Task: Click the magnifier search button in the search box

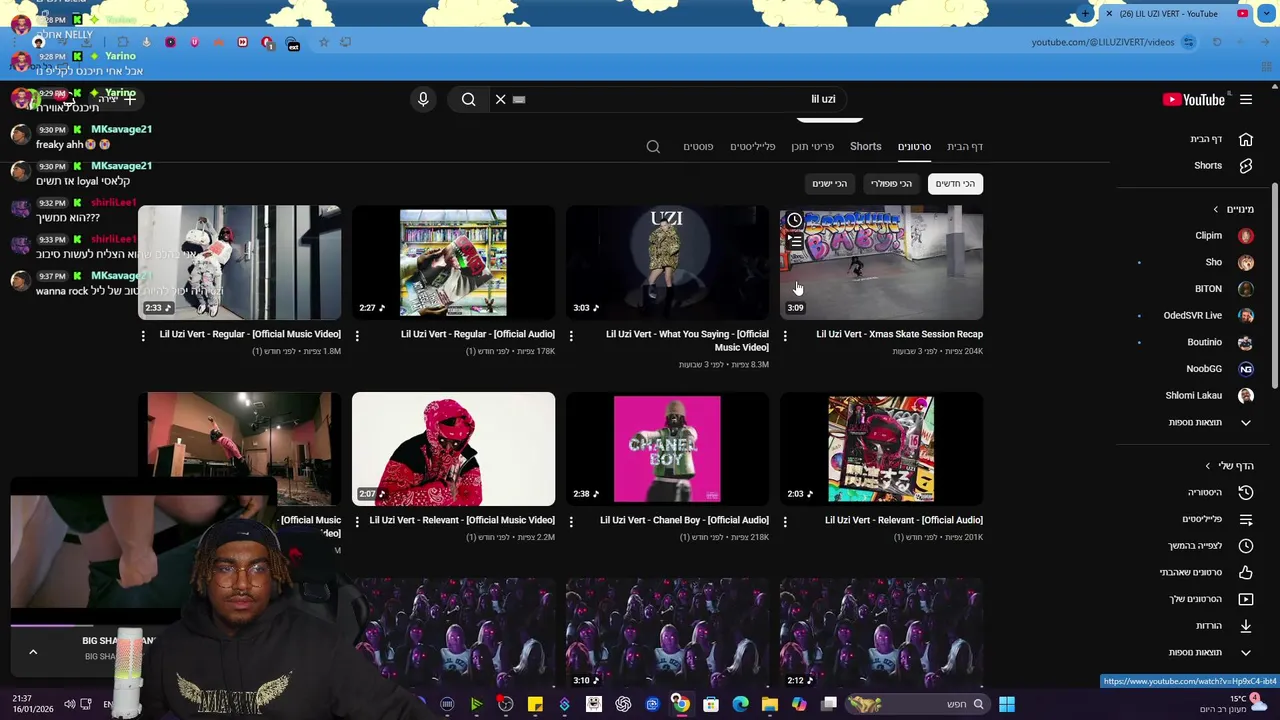Action: pyautogui.click(x=468, y=99)
